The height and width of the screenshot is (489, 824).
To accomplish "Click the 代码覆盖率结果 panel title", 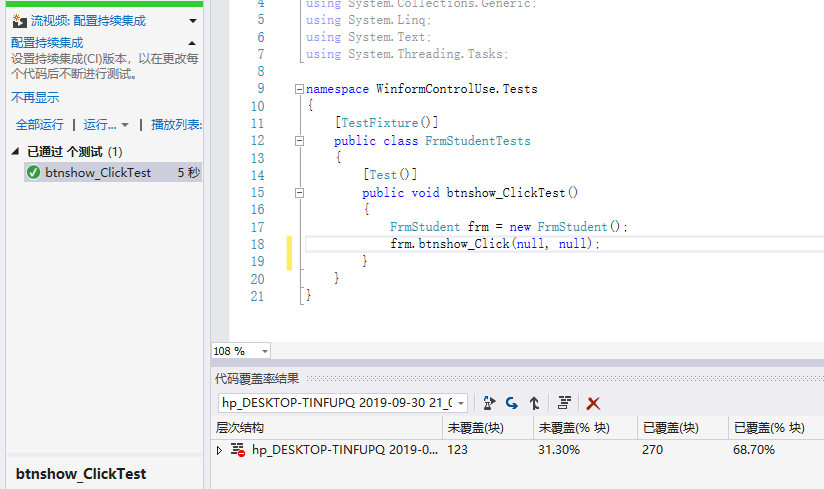I will coord(257,378).
